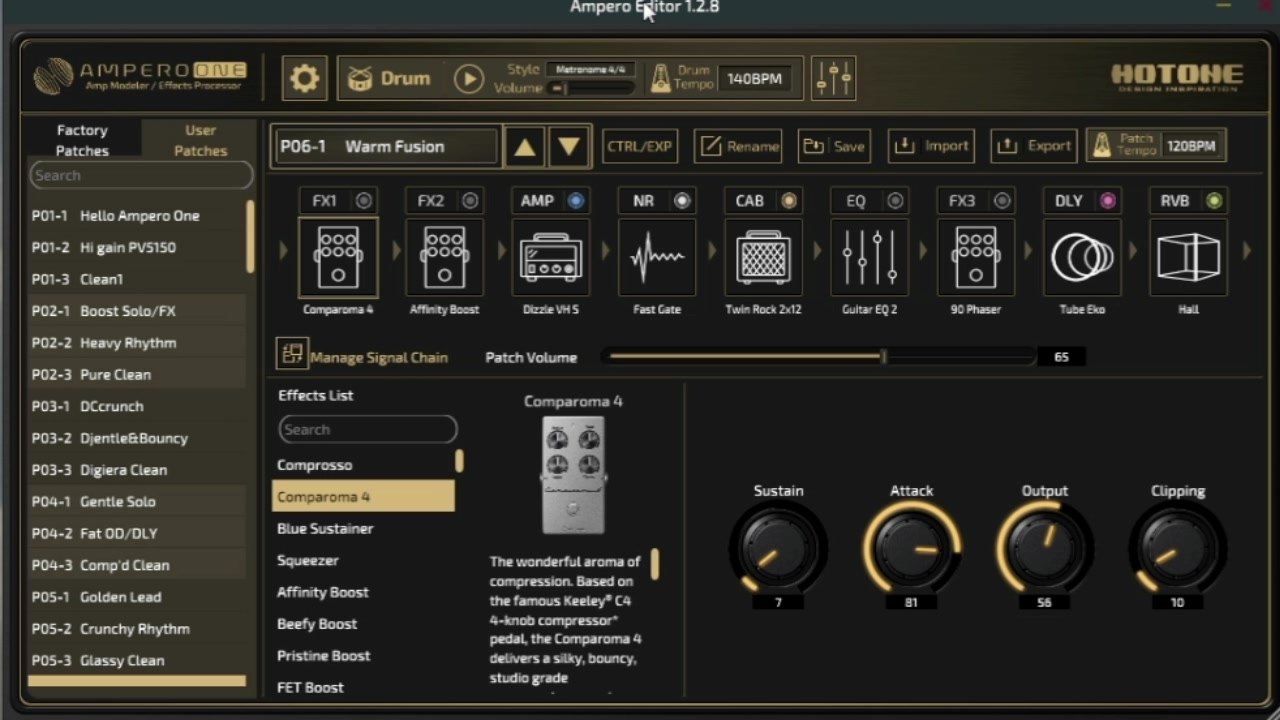This screenshot has width=1280, height=720.
Task: Open the mixer sliders icon
Action: click(x=833, y=78)
